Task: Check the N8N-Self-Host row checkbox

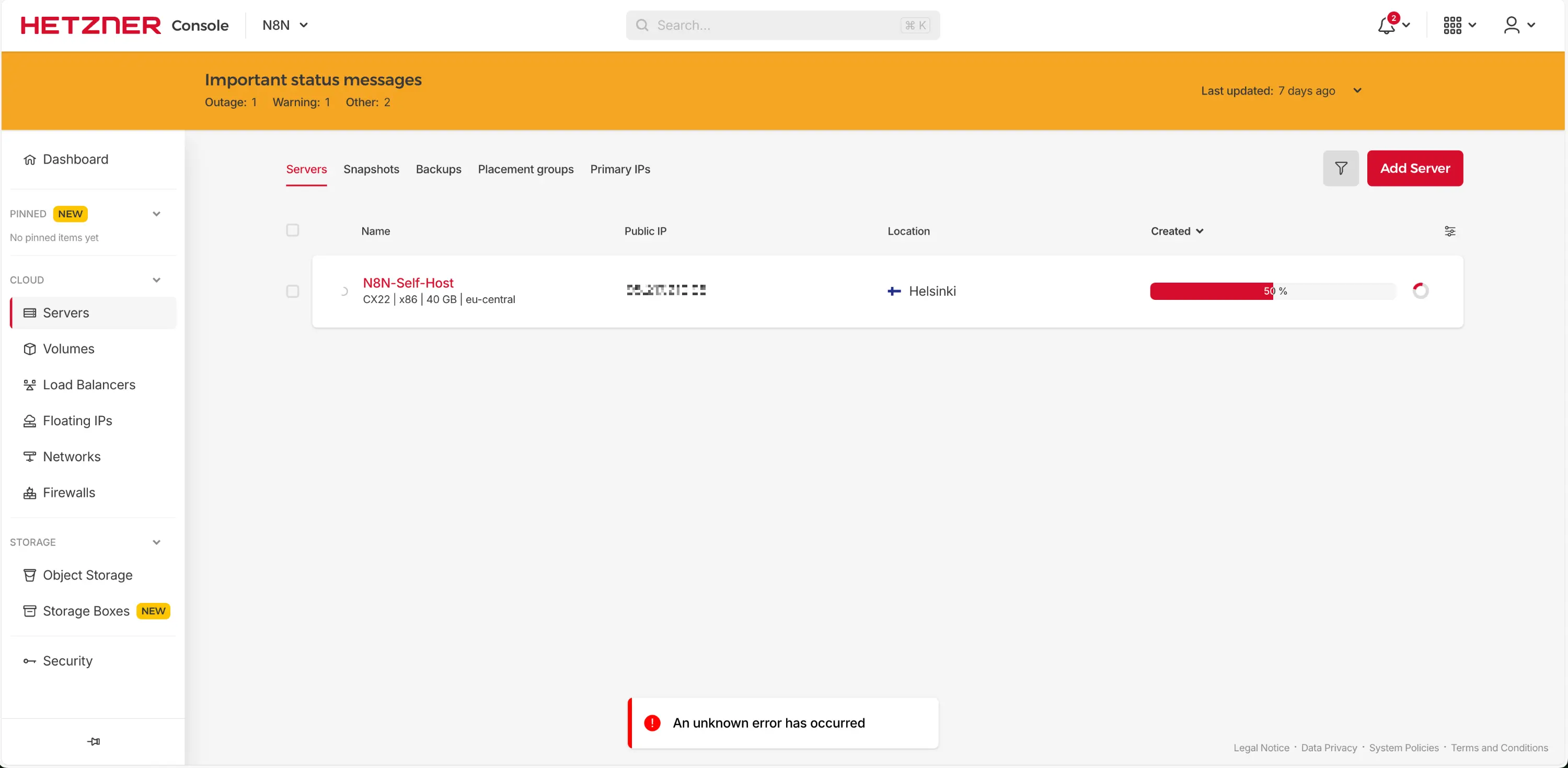Action: click(293, 292)
